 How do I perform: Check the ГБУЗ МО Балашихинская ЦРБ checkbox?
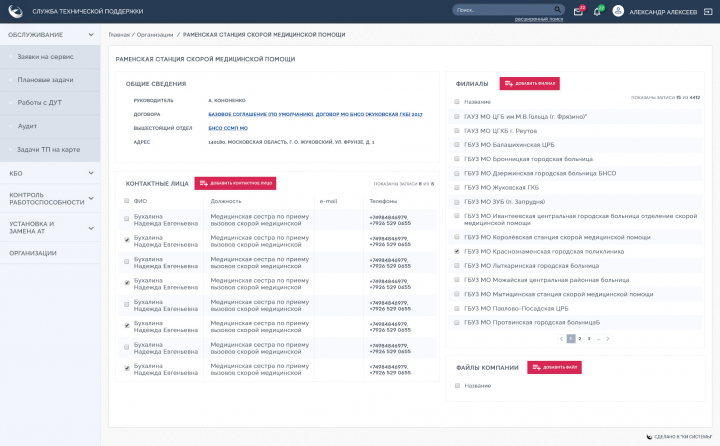tap(457, 145)
